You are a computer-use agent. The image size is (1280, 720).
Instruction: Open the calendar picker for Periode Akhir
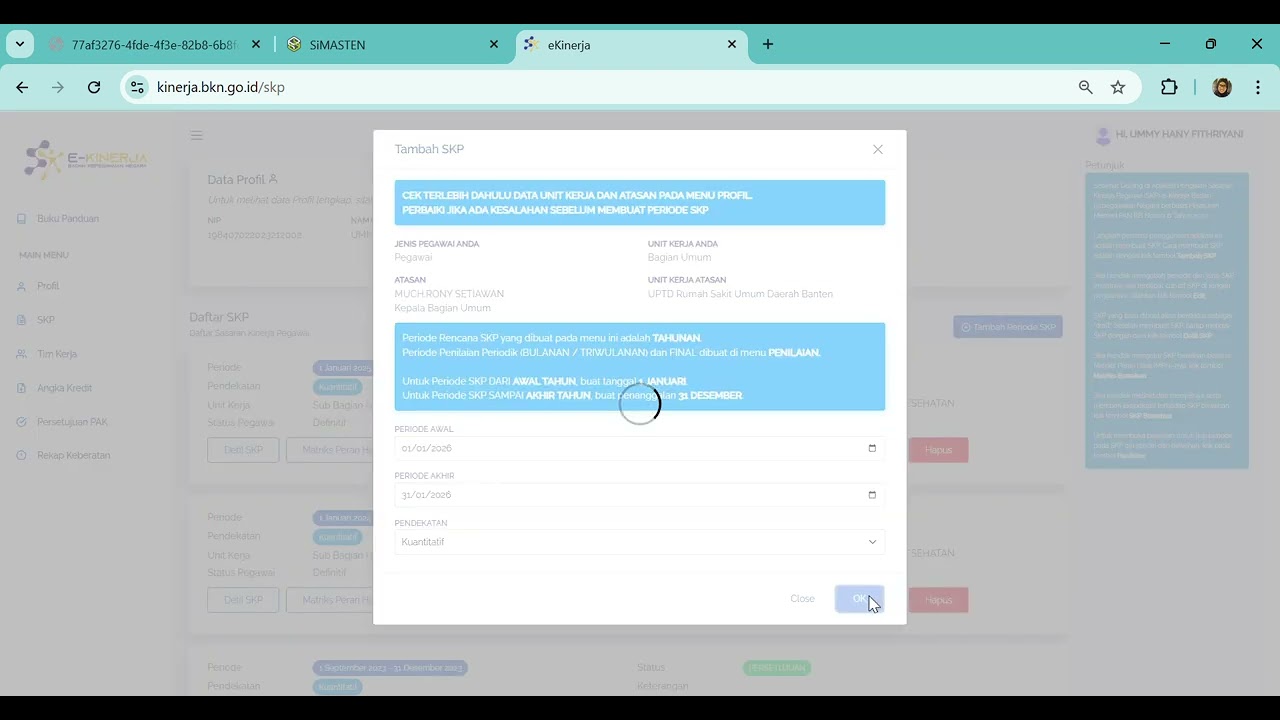pyautogui.click(x=872, y=495)
